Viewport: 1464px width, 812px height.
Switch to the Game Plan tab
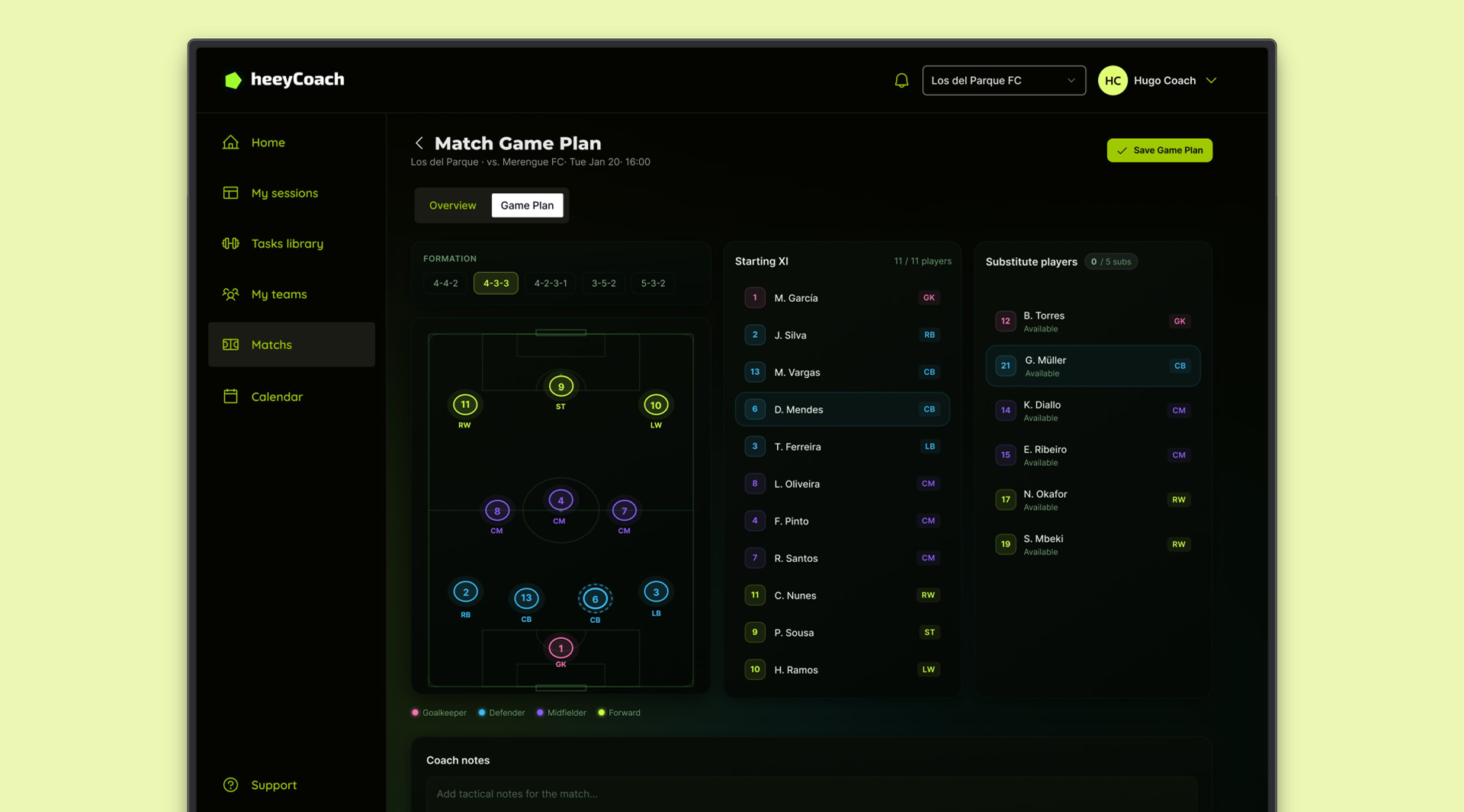pyautogui.click(x=527, y=205)
